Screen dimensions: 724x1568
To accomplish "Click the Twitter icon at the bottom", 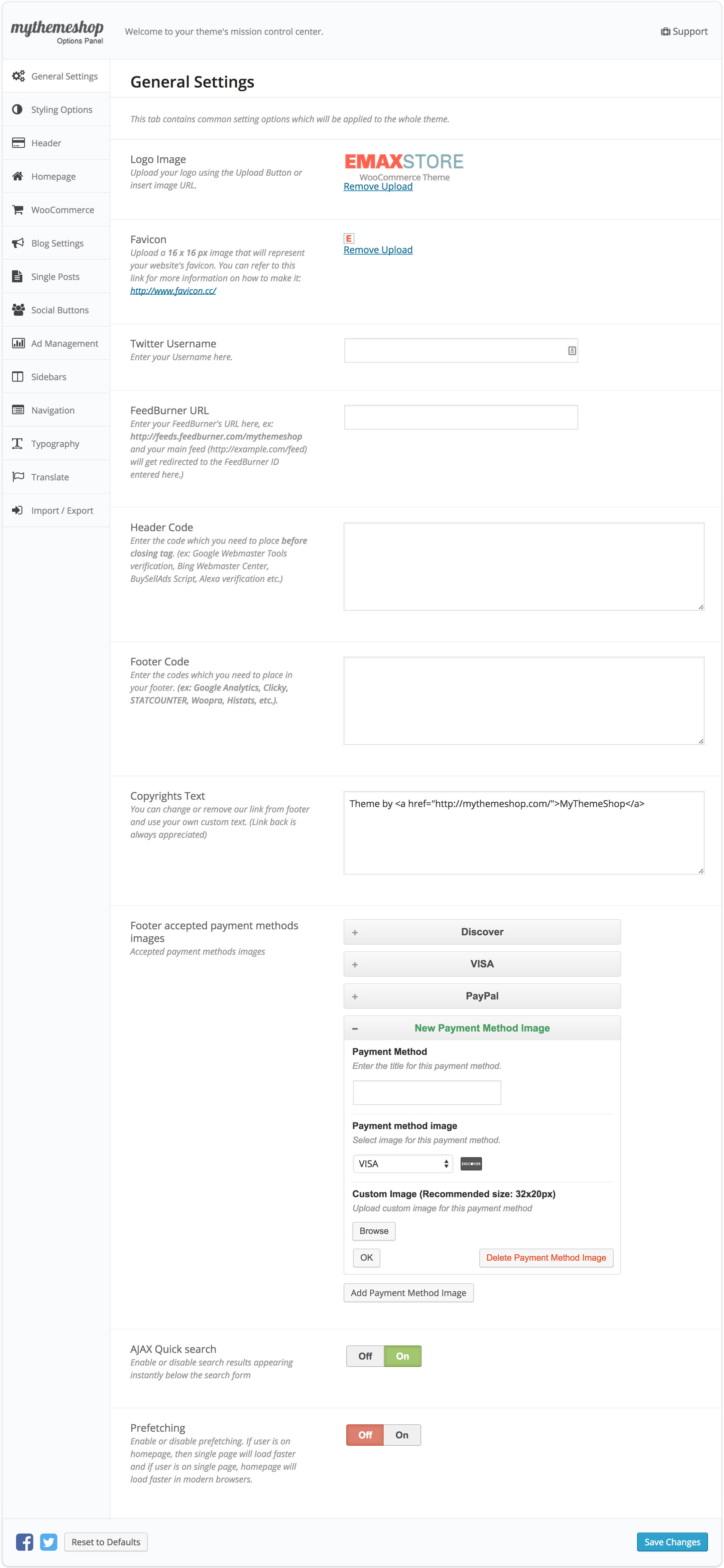I will click(49, 1542).
